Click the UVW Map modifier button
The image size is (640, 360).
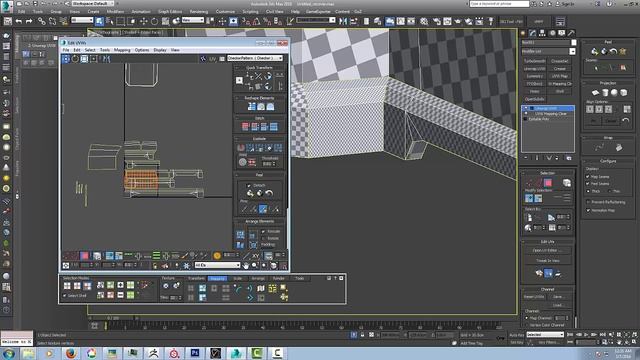click(x=560, y=76)
